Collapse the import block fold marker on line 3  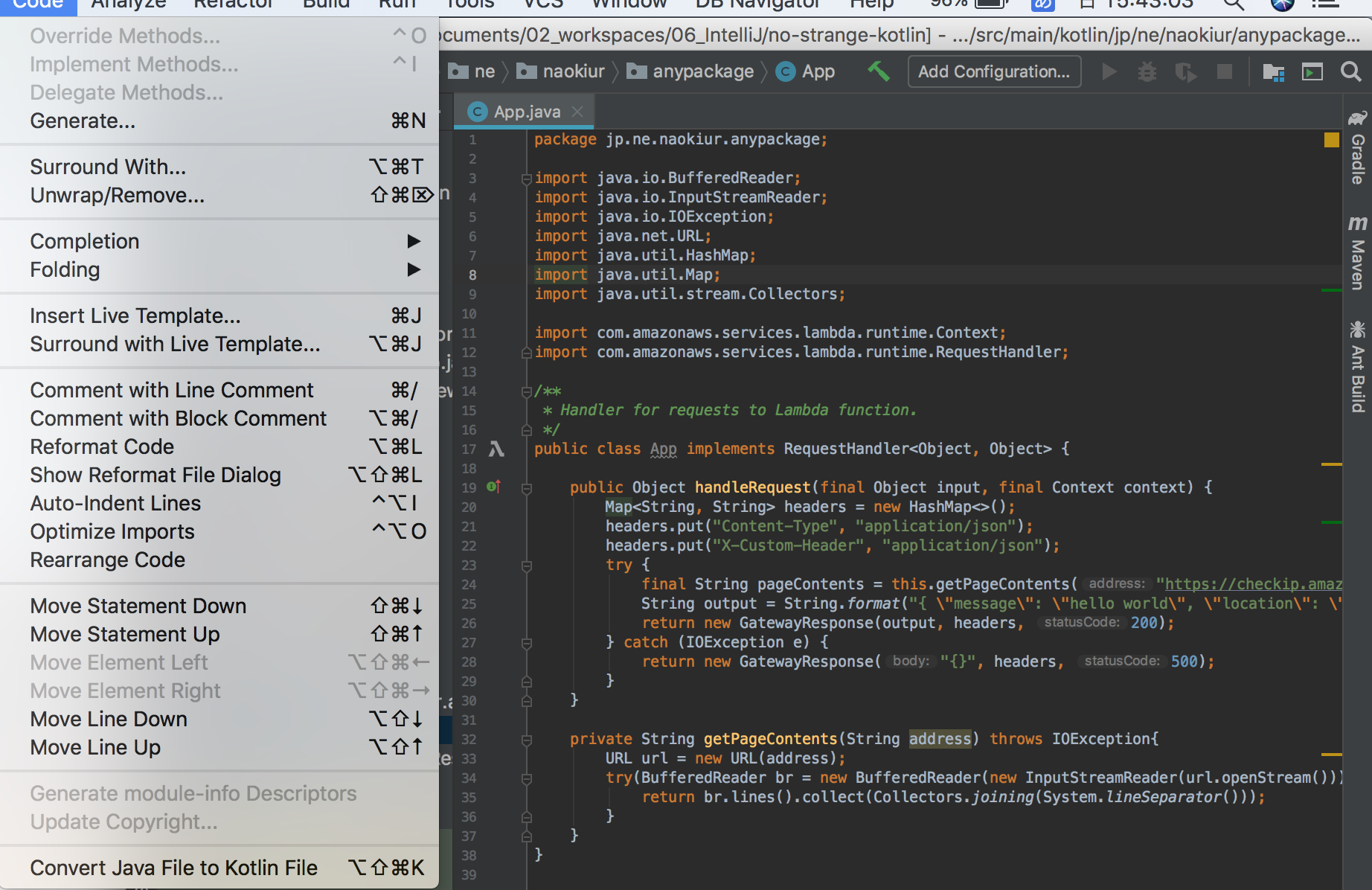[x=527, y=179]
